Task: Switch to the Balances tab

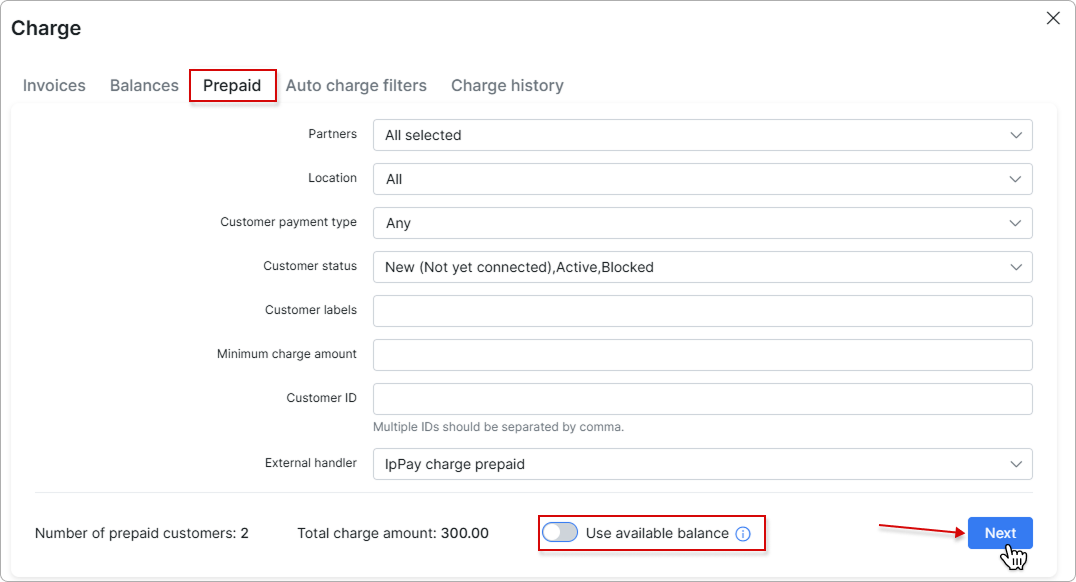Action: [x=144, y=86]
